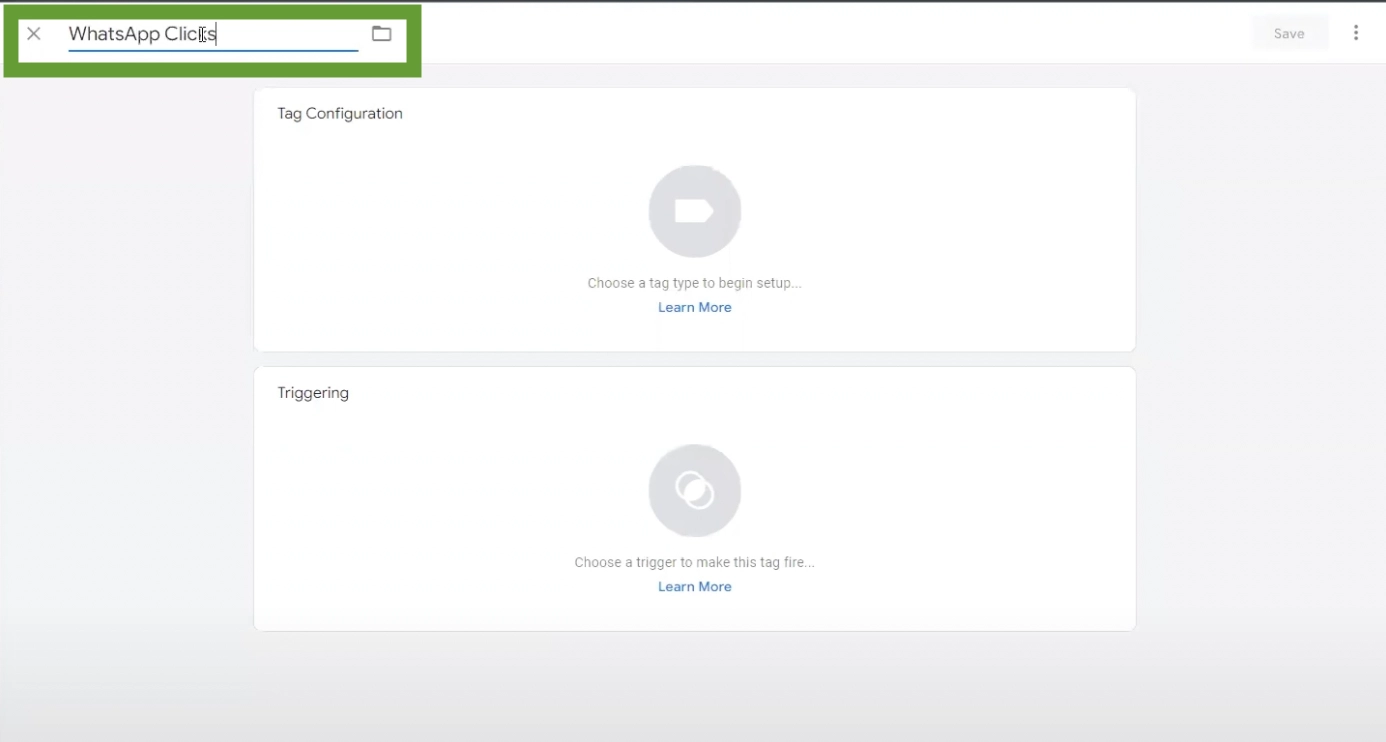Click the tag name field 'WhatsApp Clicks'
This screenshot has height=742, width=1386.
[213, 34]
